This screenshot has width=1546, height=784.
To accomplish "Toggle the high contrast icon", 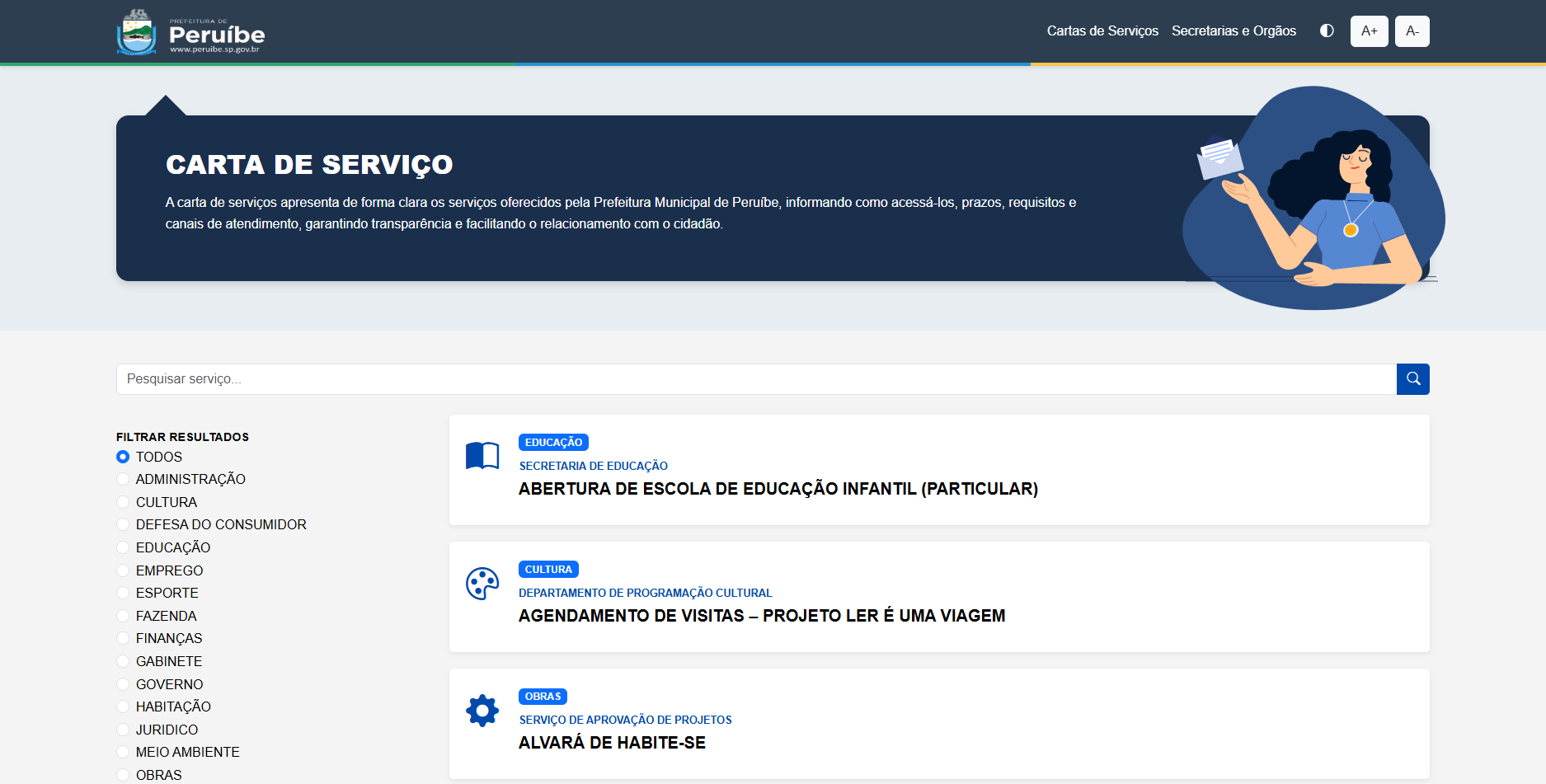I will click(1327, 31).
